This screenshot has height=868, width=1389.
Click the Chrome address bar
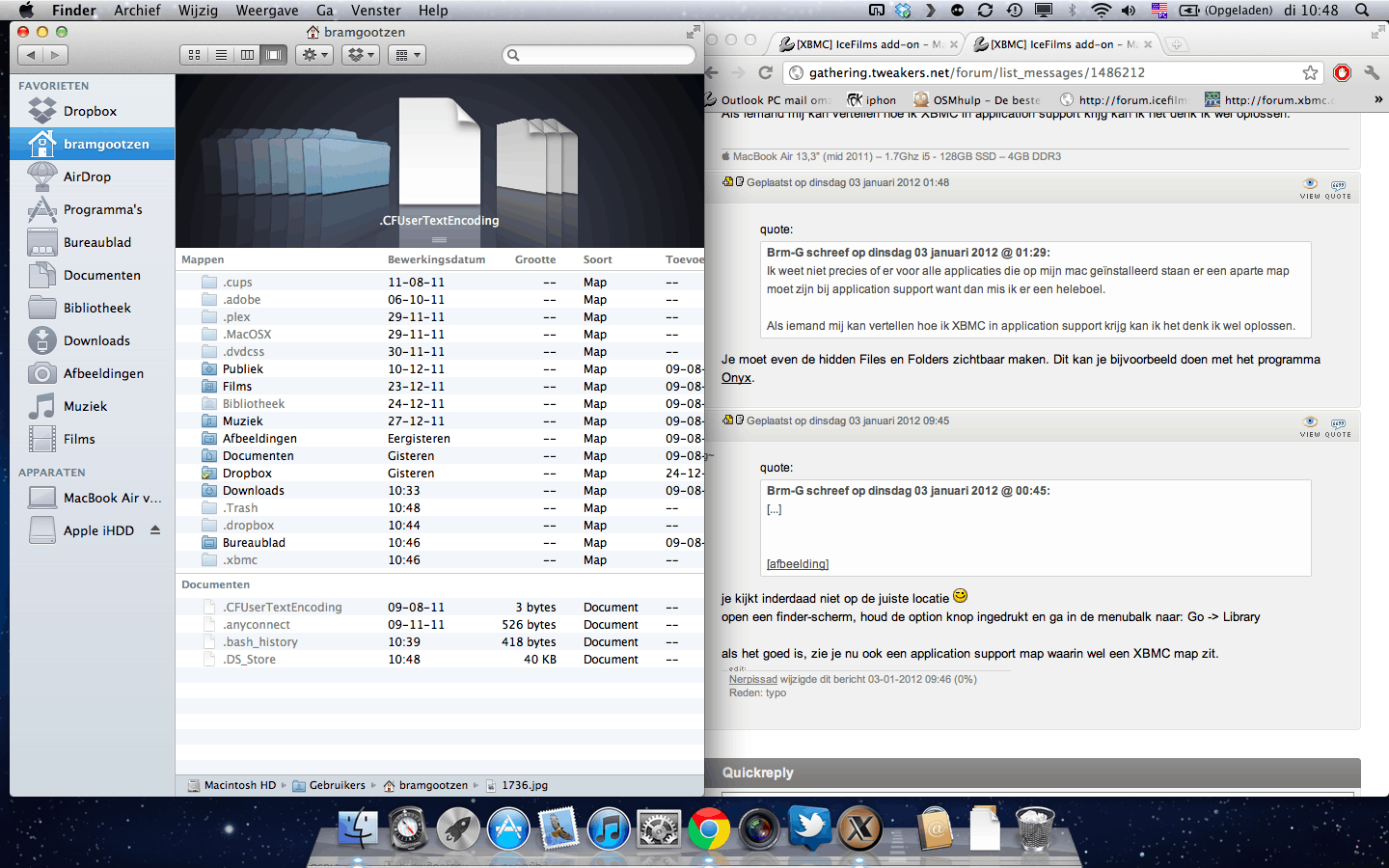[1052, 72]
